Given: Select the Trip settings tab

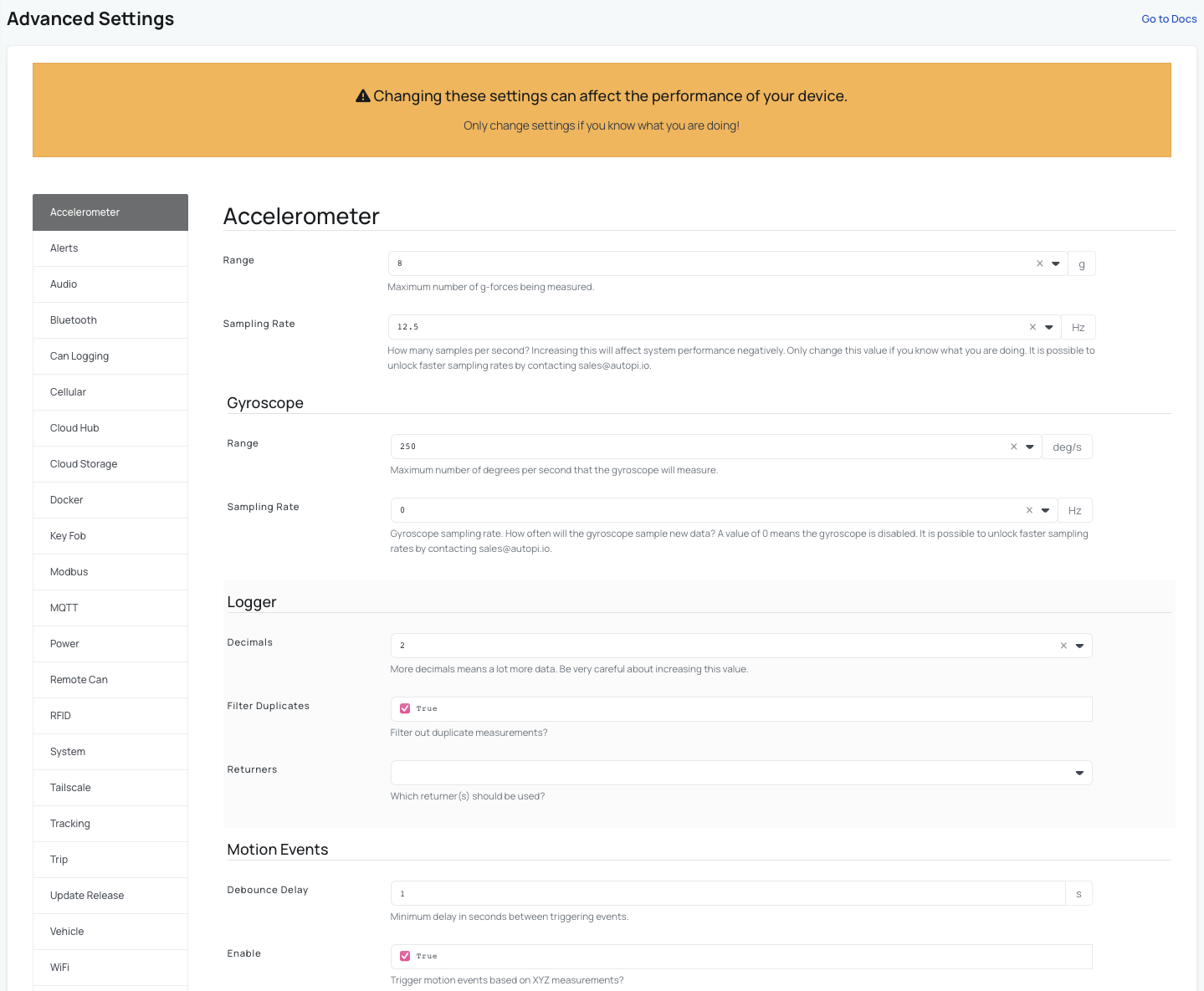Looking at the screenshot, I should coord(110,860).
